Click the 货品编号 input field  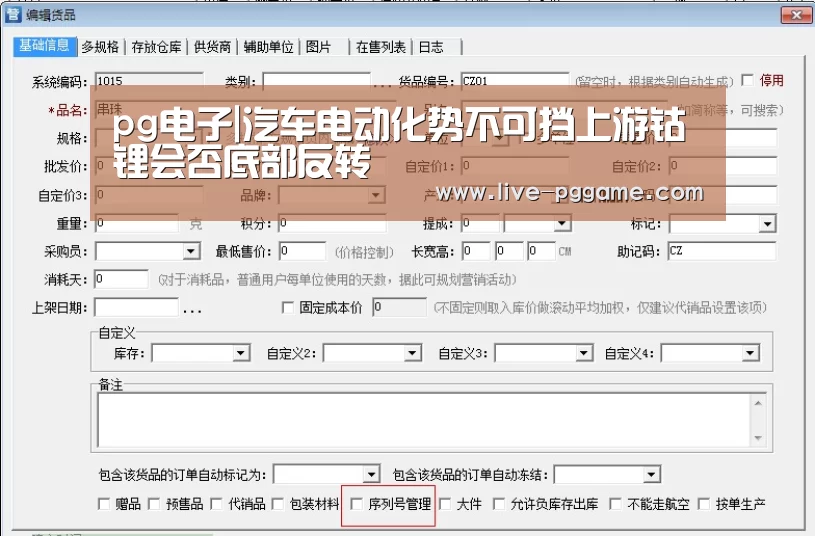pyautogui.click(x=515, y=81)
